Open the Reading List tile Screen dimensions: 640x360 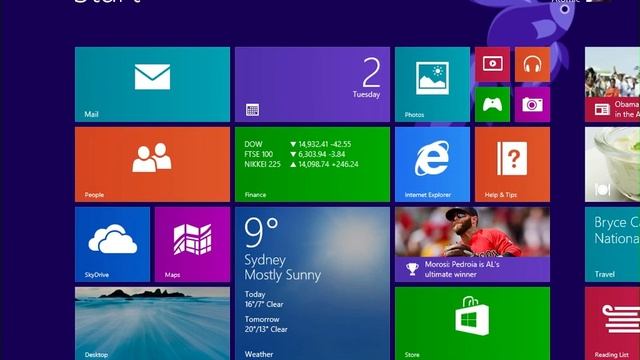tap(612, 324)
